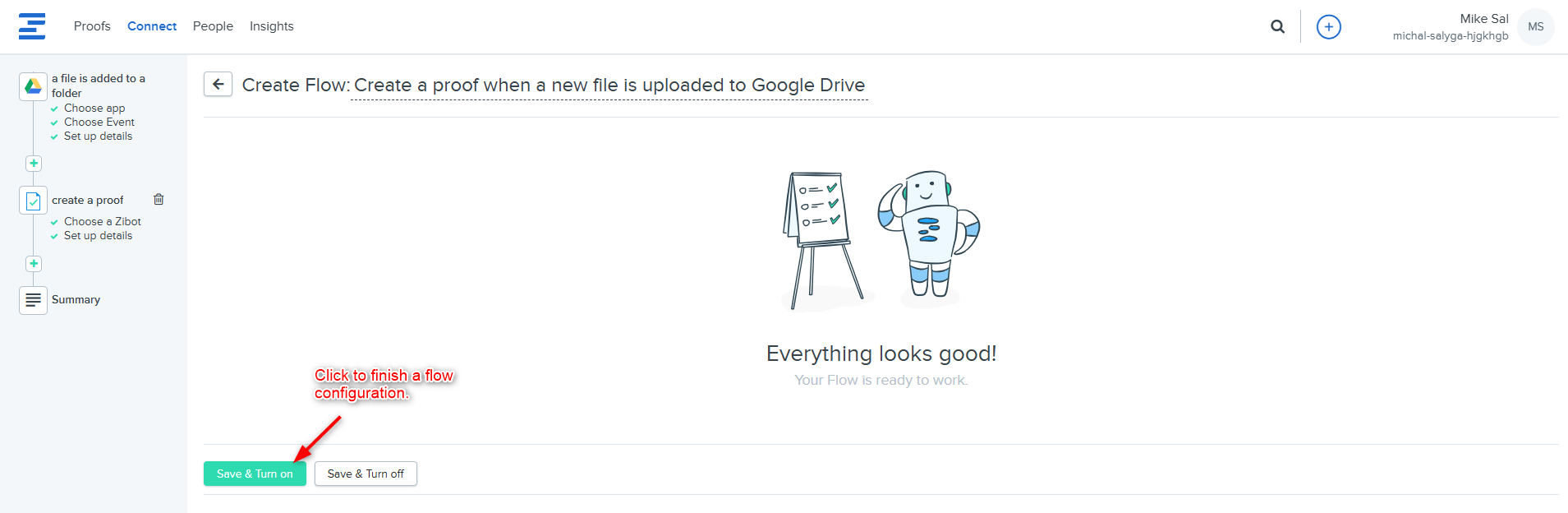Click the Ziflow logo icon
The height and width of the screenshot is (513, 1568).
[x=32, y=26]
